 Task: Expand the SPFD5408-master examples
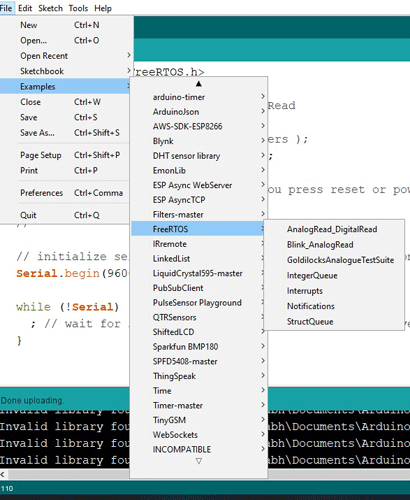[199, 361]
